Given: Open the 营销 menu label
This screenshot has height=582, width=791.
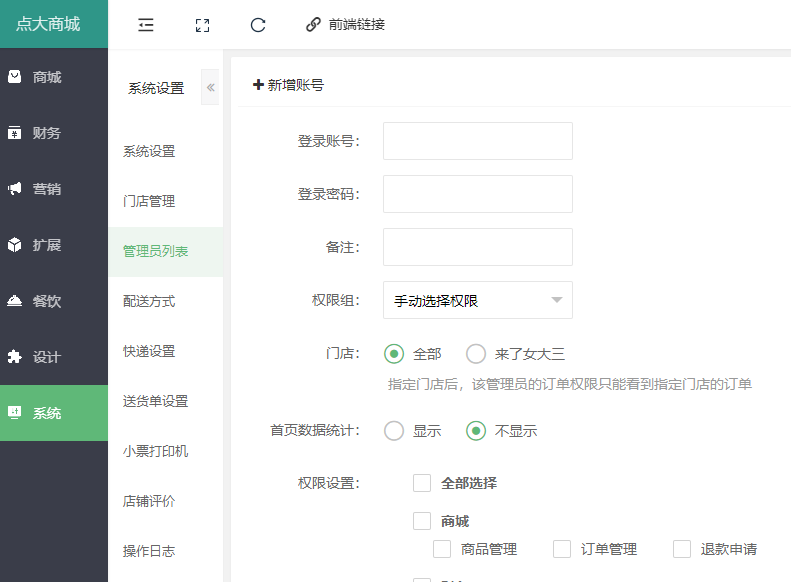Looking at the screenshot, I should [x=47, y=189].
